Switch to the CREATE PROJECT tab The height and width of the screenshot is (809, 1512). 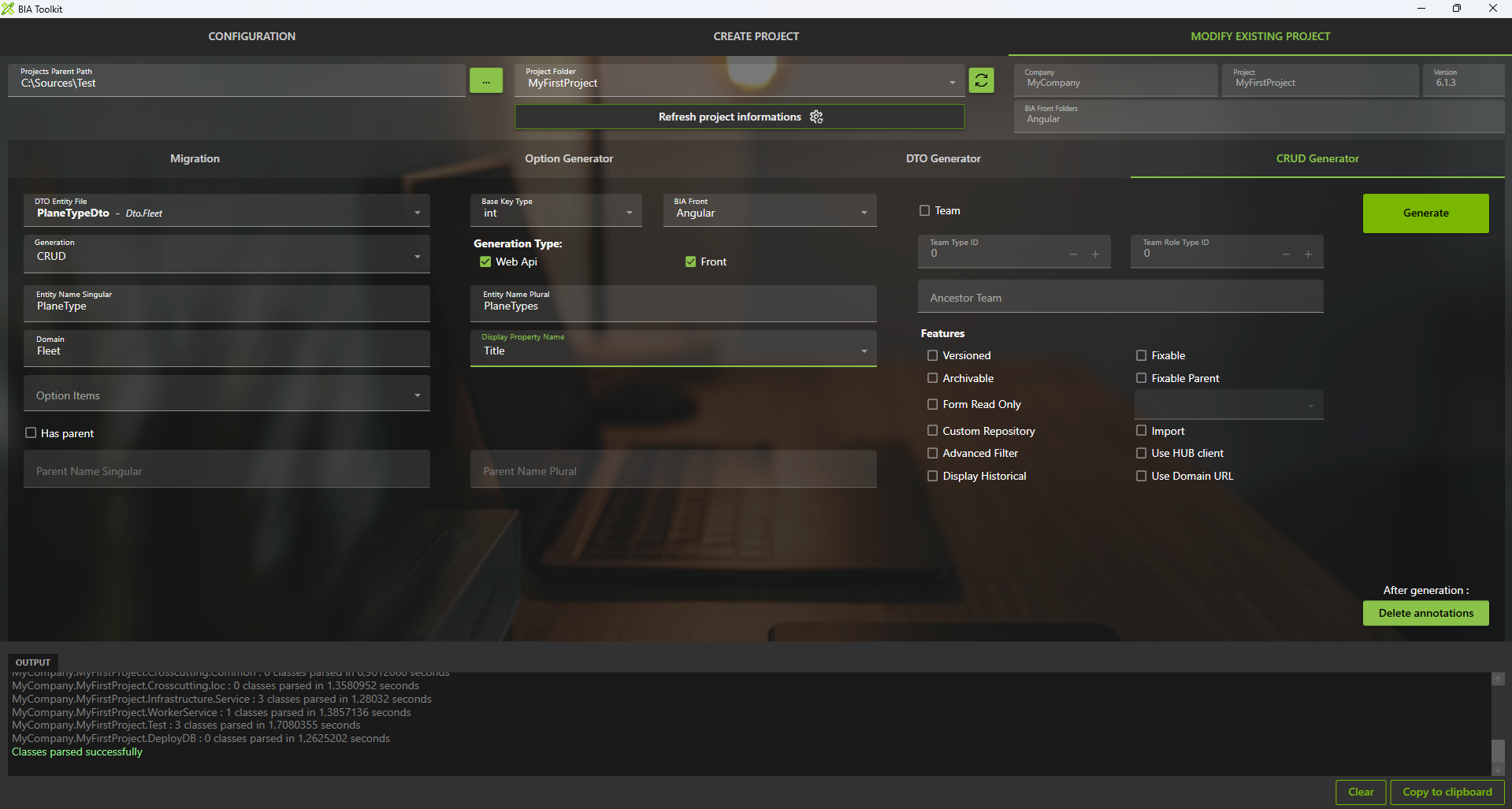tap(756, 36)
